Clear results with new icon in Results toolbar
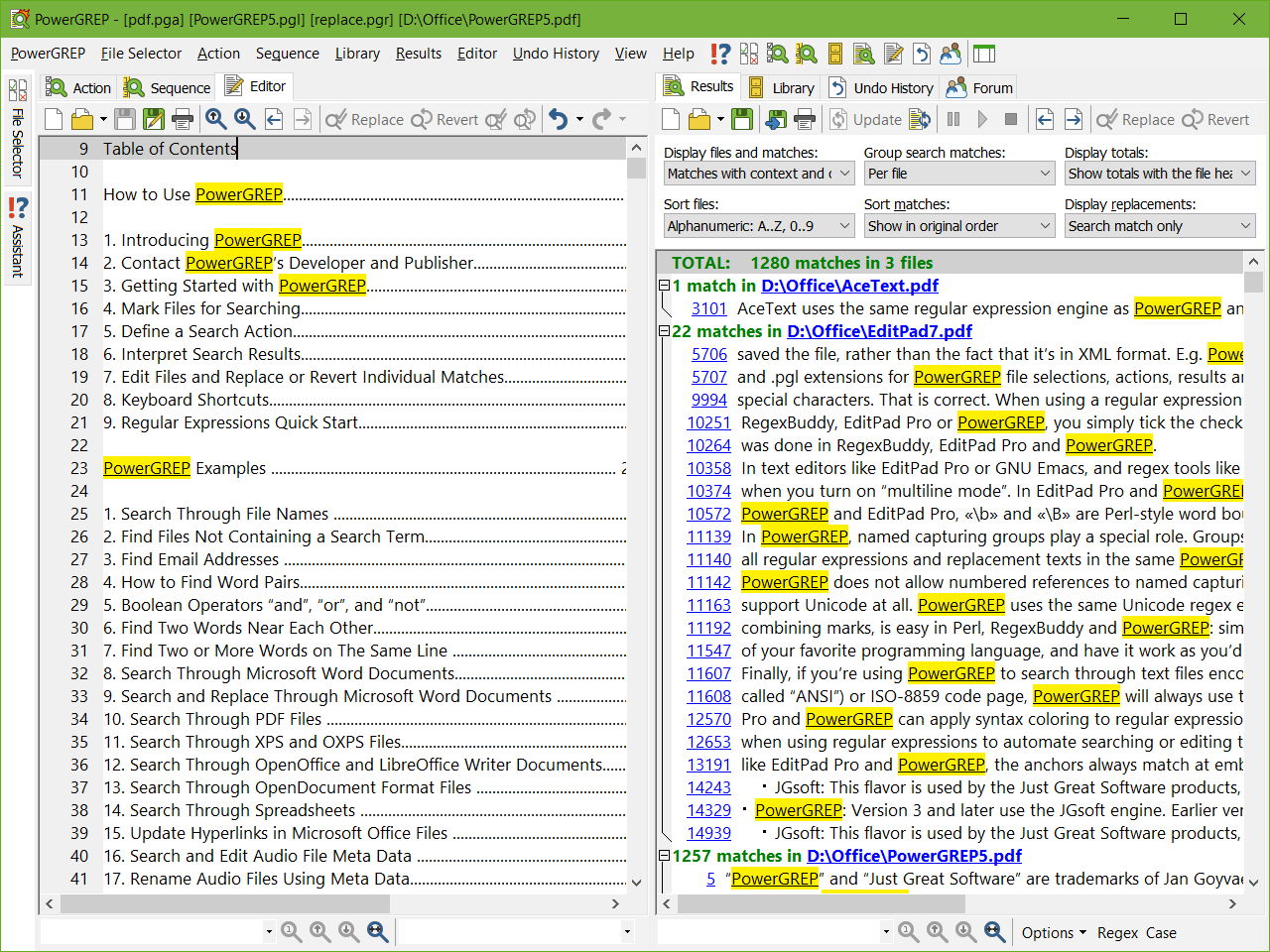The image size is (1270, 952). (x=672, y=120)
